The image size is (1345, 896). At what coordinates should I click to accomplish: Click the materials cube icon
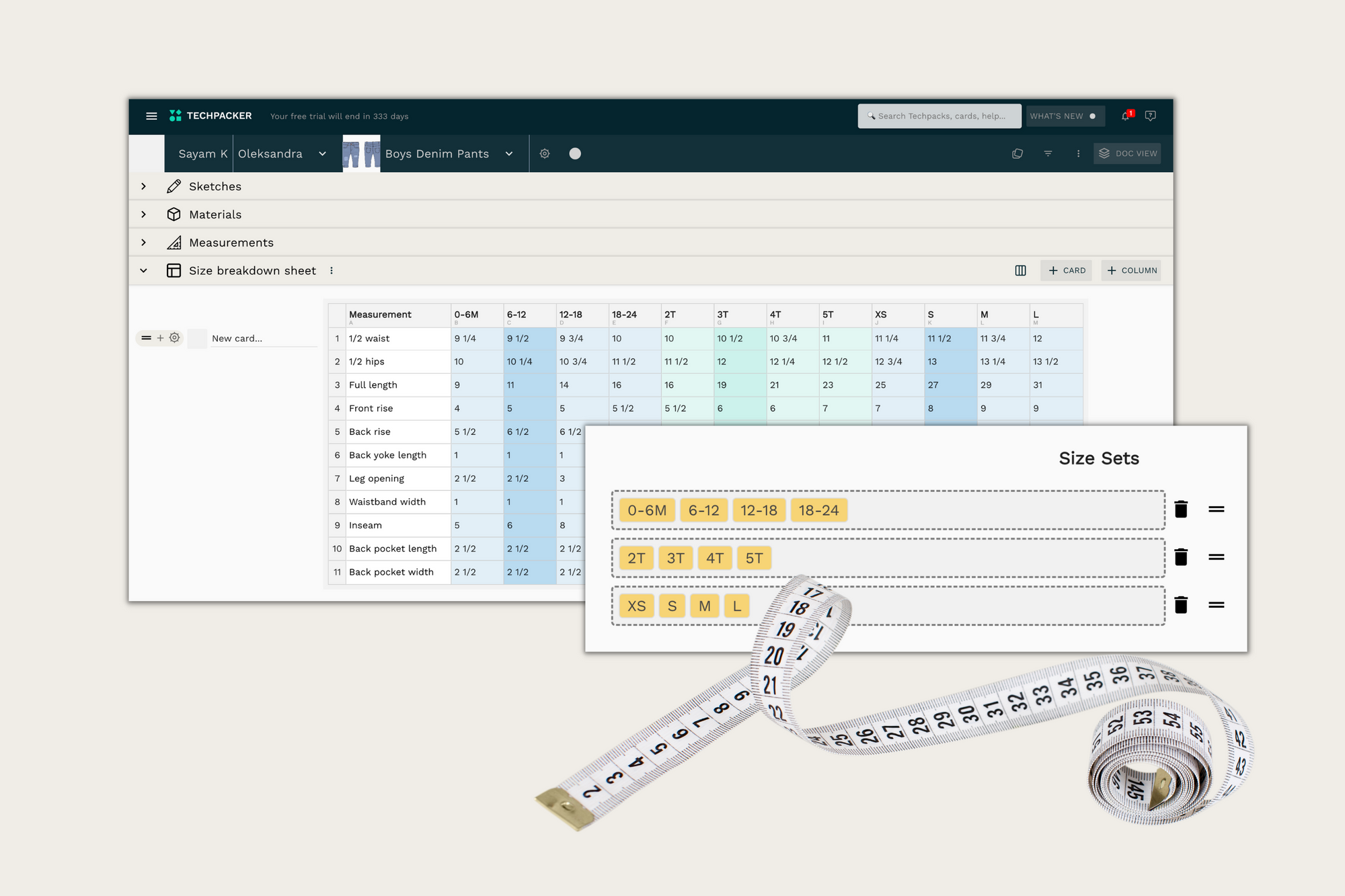175,214
